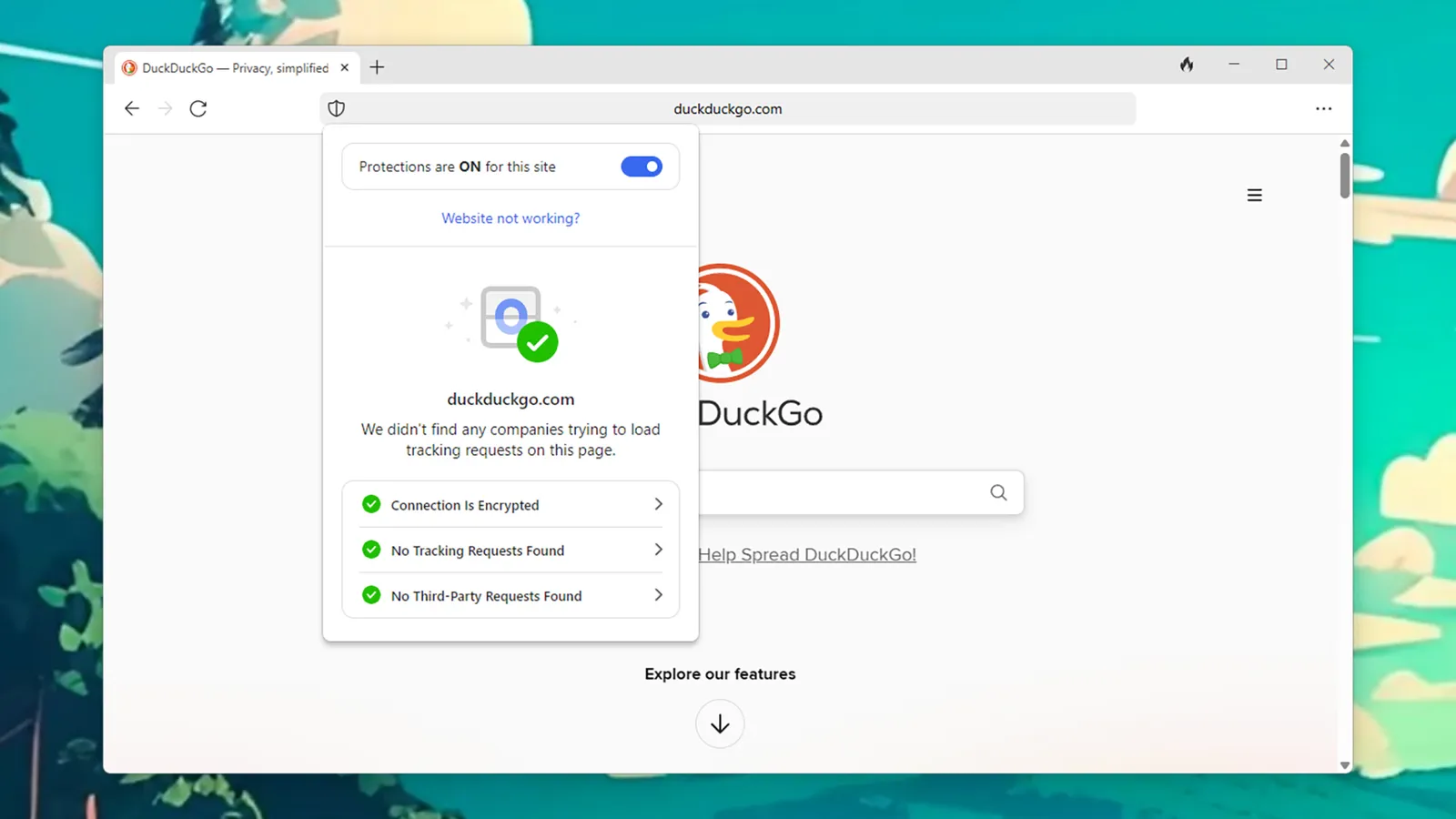The image size is (1456, 819).
Task: Go back with the back arrow
Action: coord(132,108)
